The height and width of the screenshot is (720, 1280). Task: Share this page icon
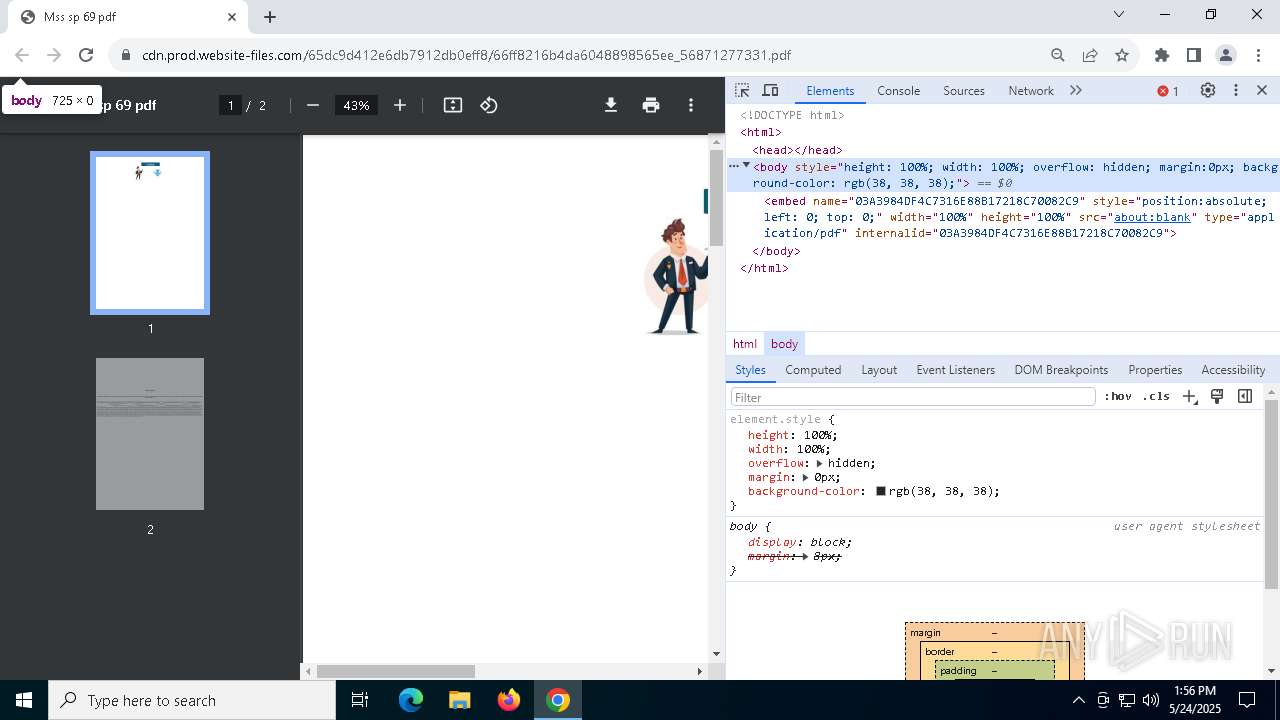[1090, 55]
